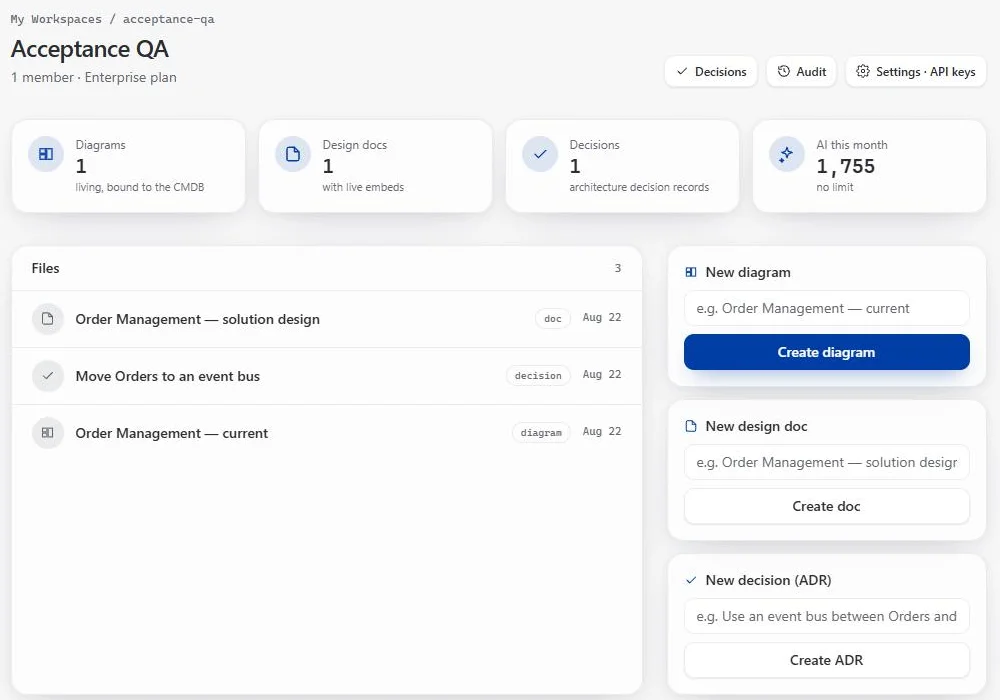Click the Files list heading

click(45, 268)
